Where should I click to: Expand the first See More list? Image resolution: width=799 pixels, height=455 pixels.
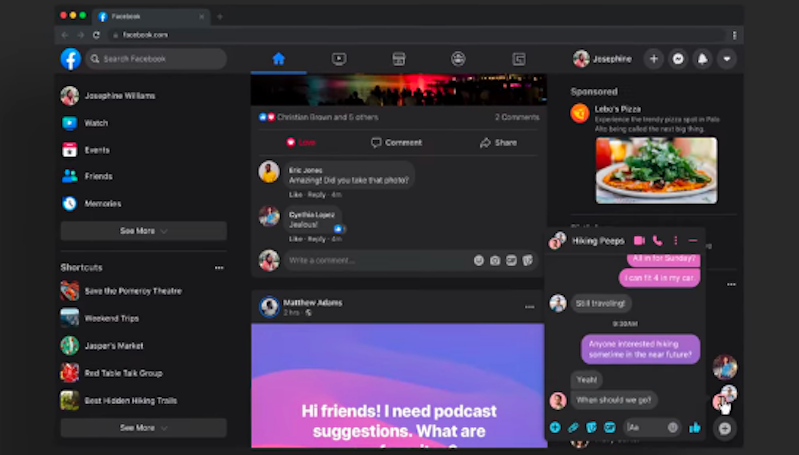pos(143,230)
